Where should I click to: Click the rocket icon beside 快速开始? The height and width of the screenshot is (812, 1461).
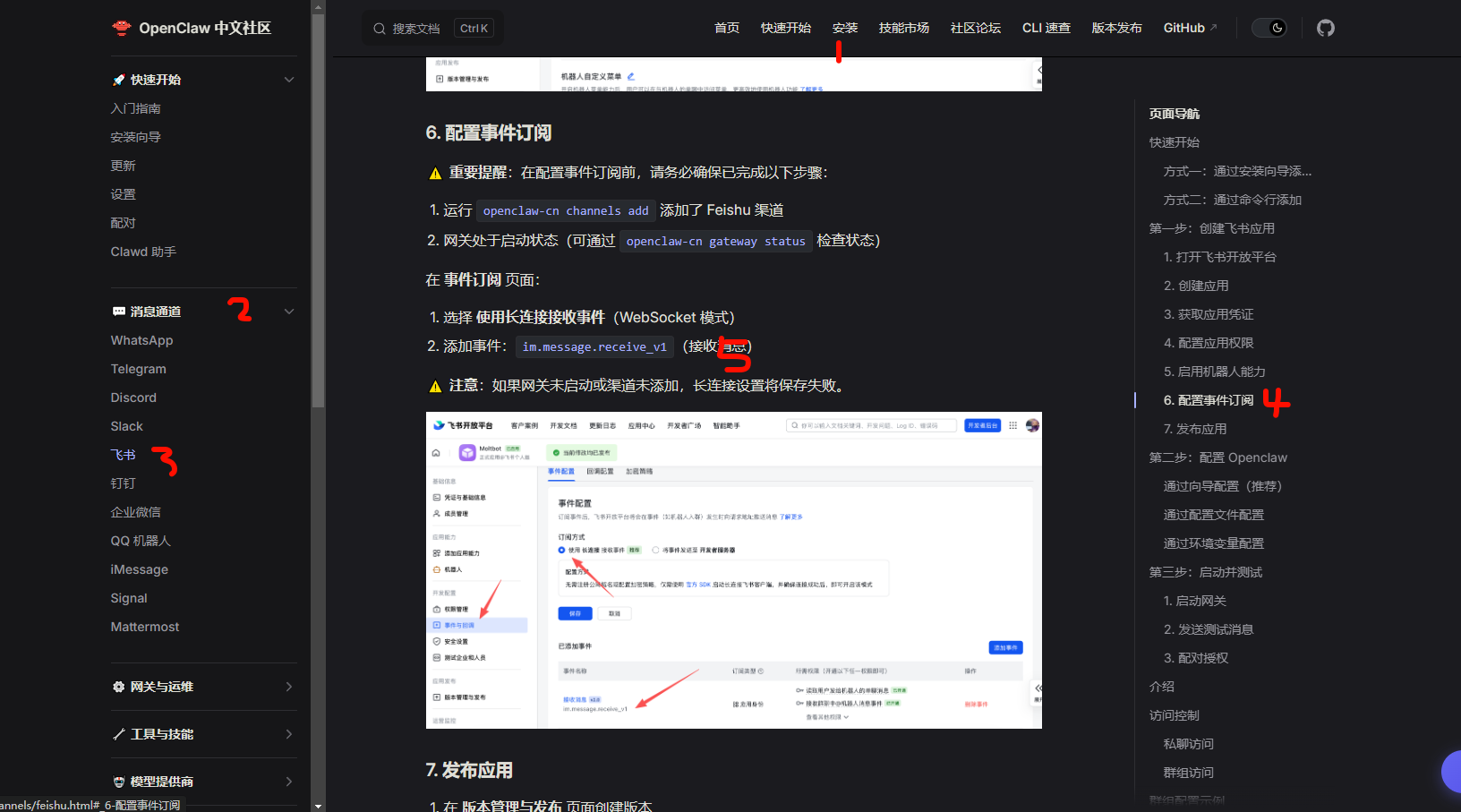118,79
